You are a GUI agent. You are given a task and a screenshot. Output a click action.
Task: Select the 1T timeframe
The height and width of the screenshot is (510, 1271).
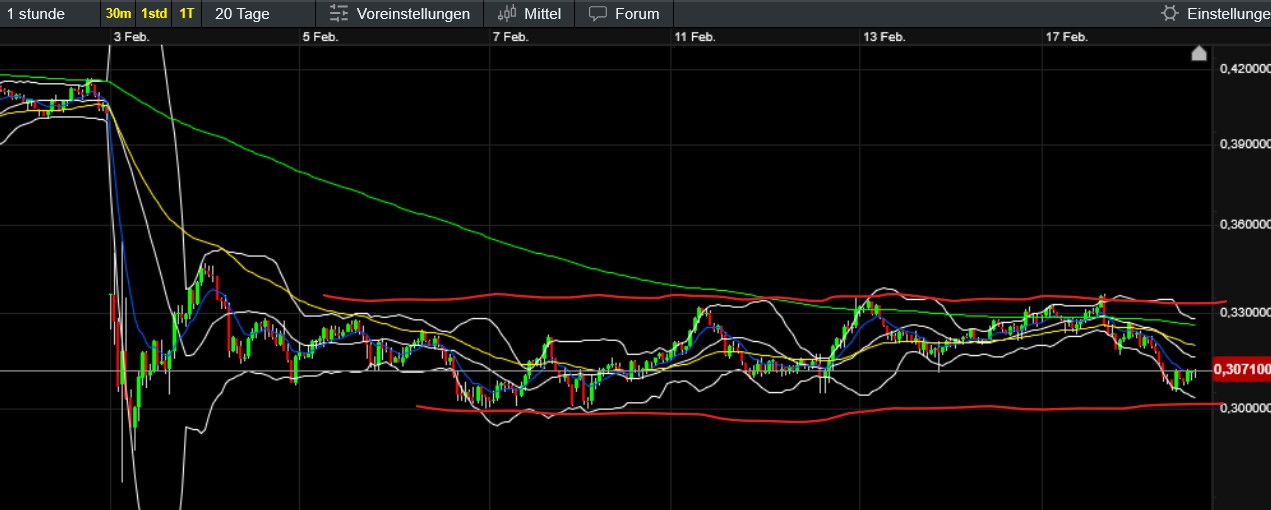tap(187, 14)
